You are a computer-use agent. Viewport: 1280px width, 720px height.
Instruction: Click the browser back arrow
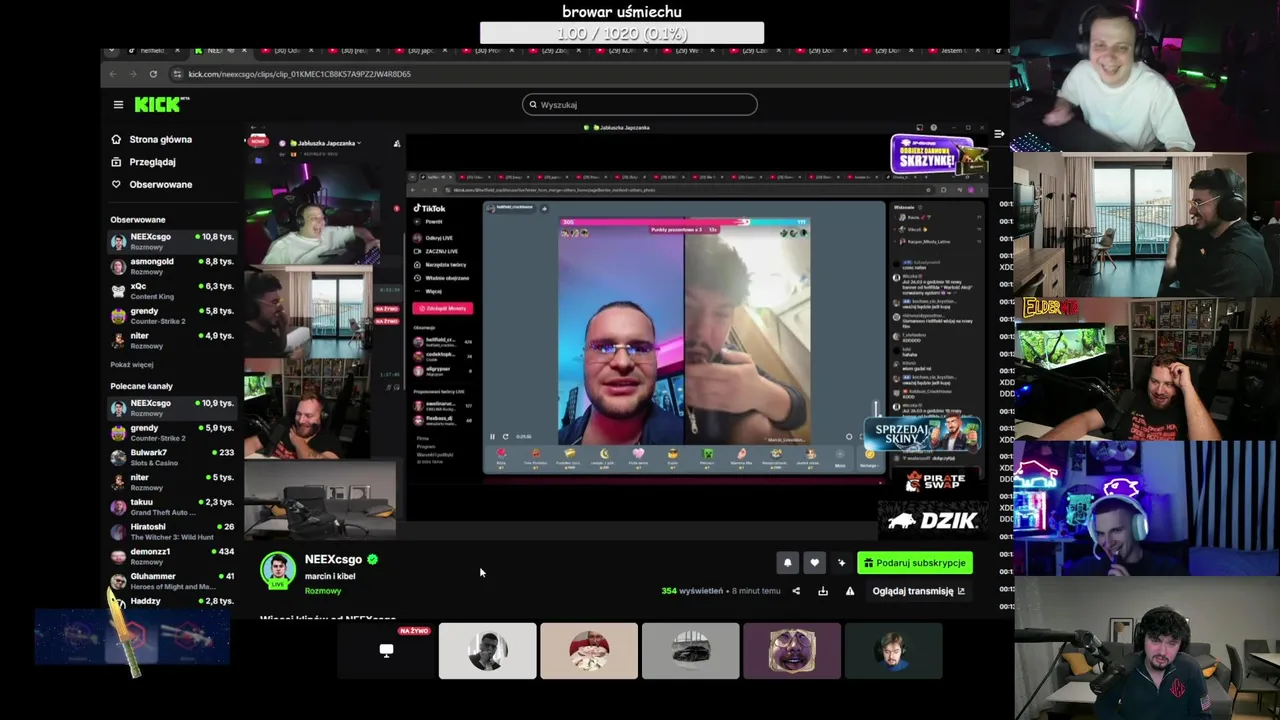(x=112, y=74)
